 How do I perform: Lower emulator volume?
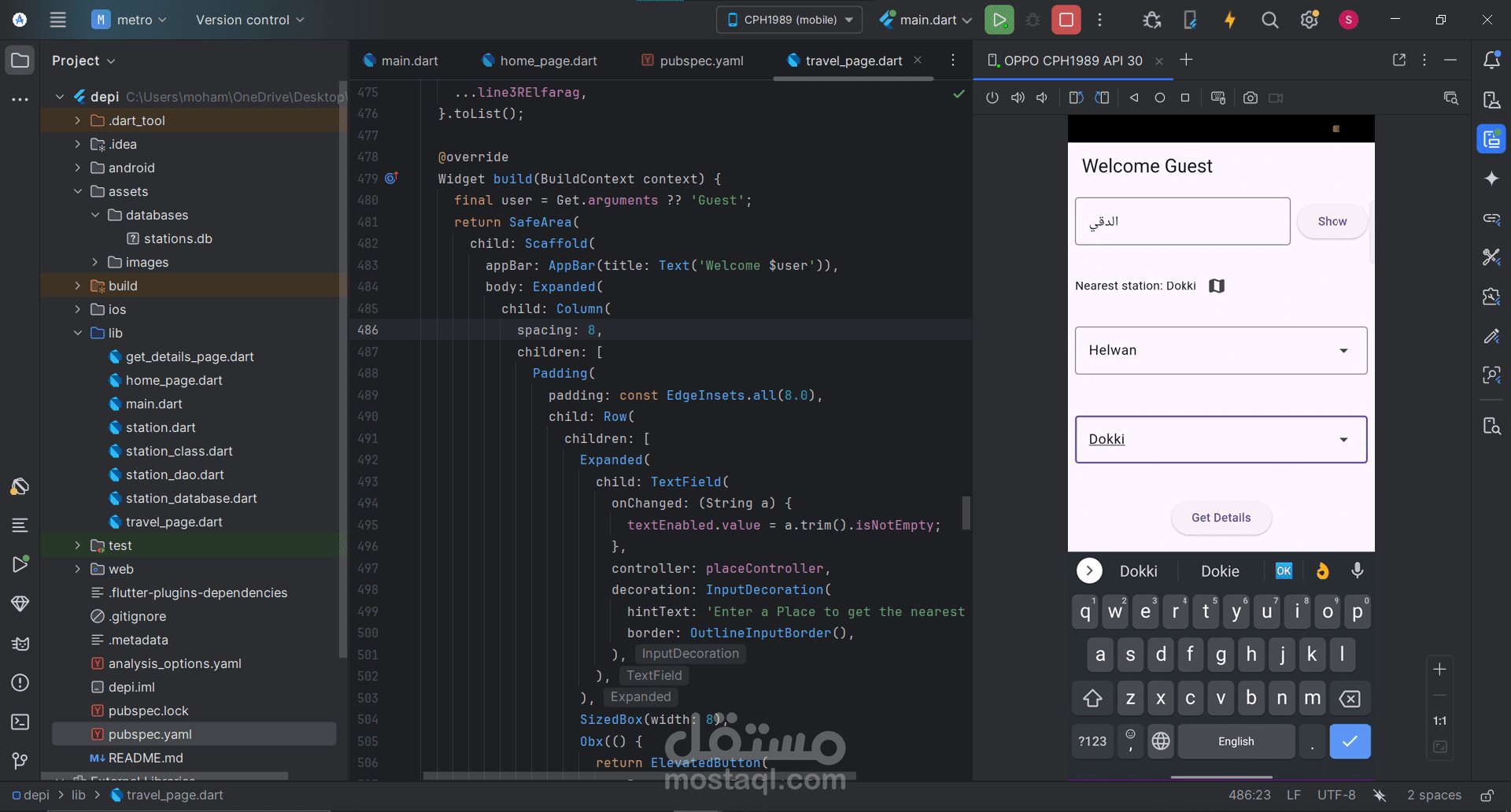(x=1042, y=98)
